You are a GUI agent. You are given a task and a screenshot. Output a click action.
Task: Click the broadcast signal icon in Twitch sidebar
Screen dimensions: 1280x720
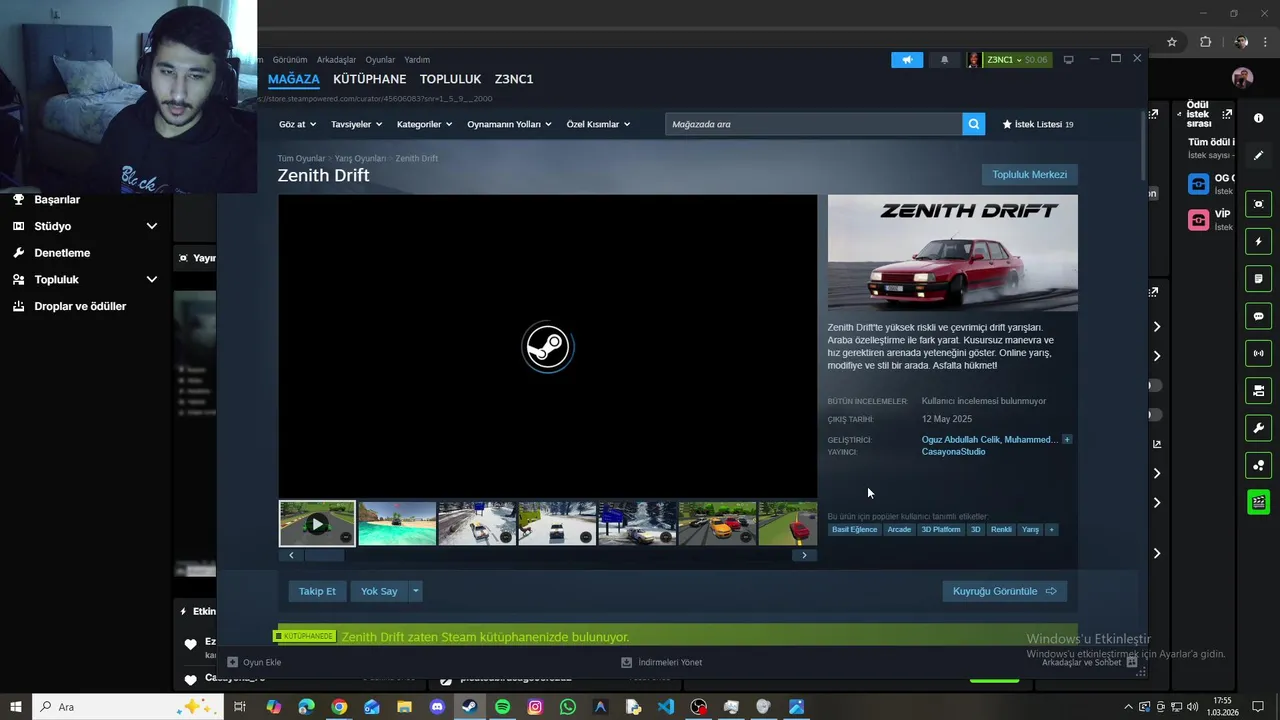coord(1258,353)
